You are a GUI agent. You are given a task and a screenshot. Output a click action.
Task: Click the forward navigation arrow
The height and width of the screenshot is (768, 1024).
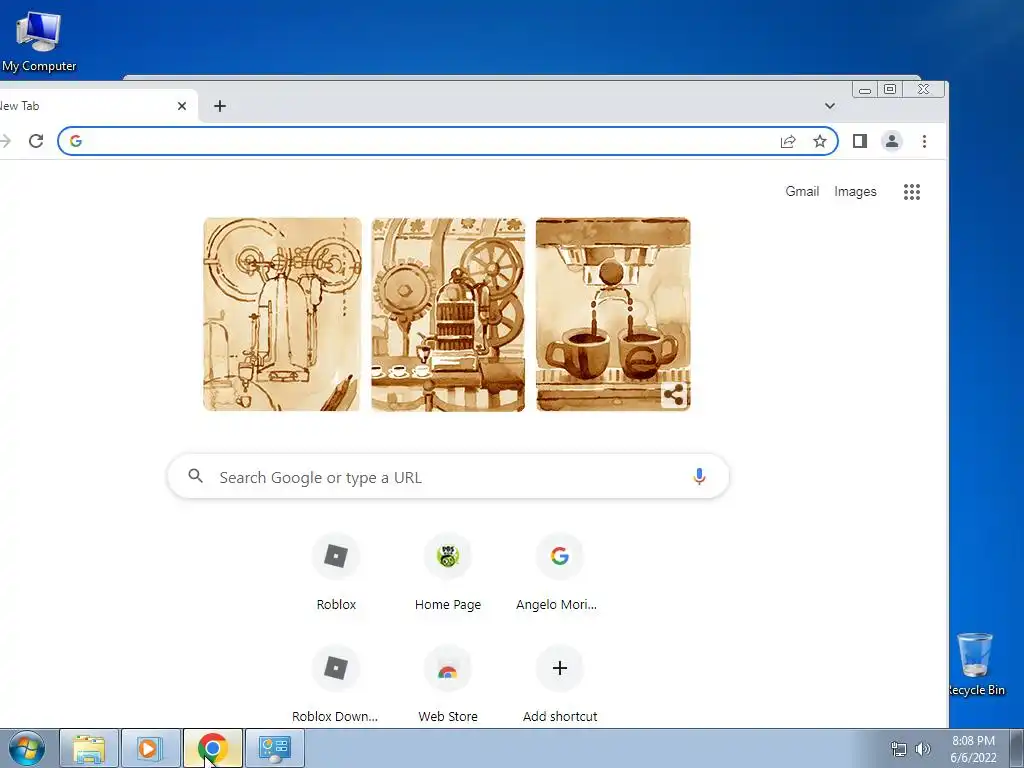tap(5, 141)
